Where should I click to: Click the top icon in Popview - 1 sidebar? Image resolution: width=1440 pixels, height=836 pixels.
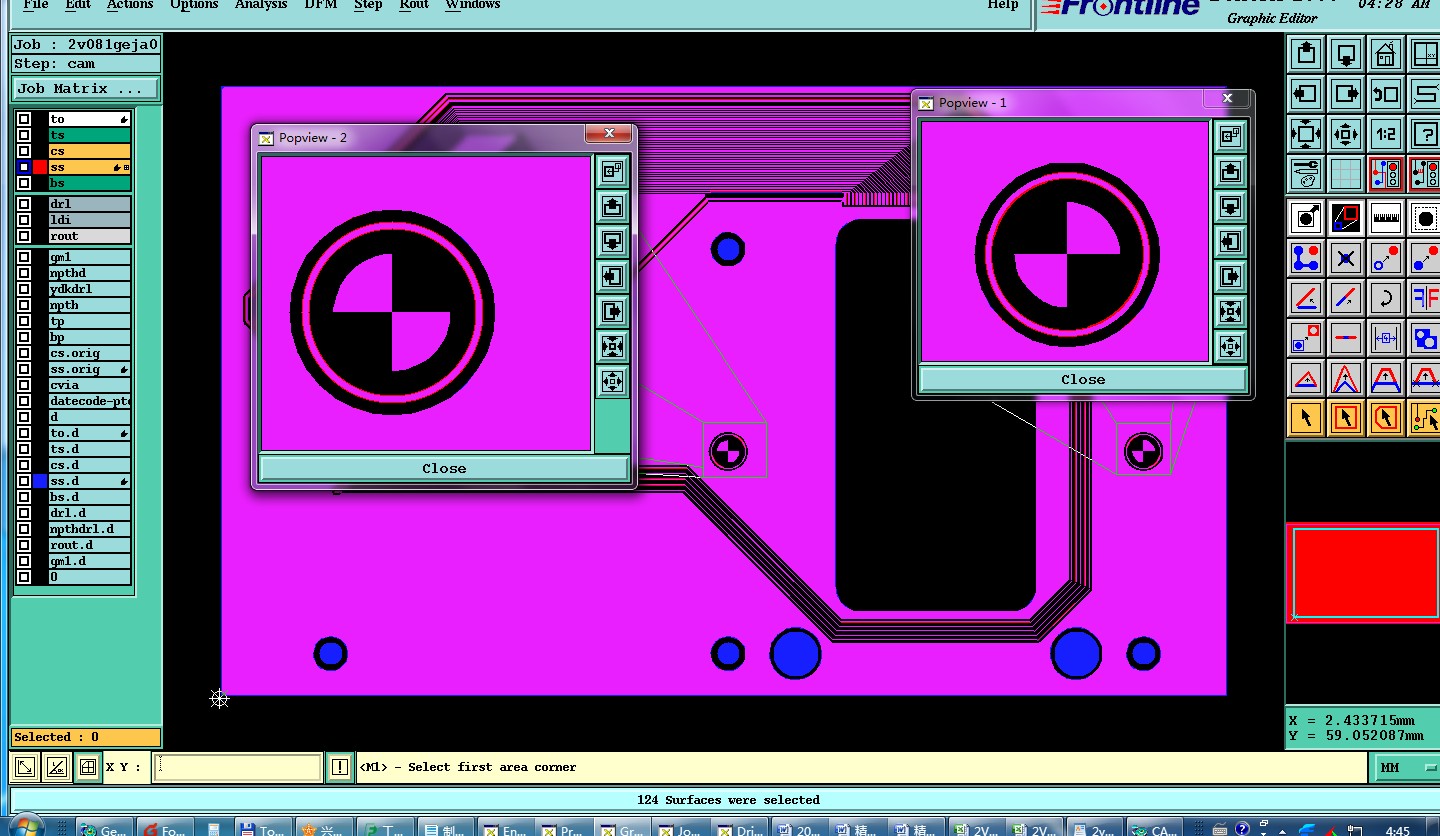pyautogui.click(x=1230, y=137)
